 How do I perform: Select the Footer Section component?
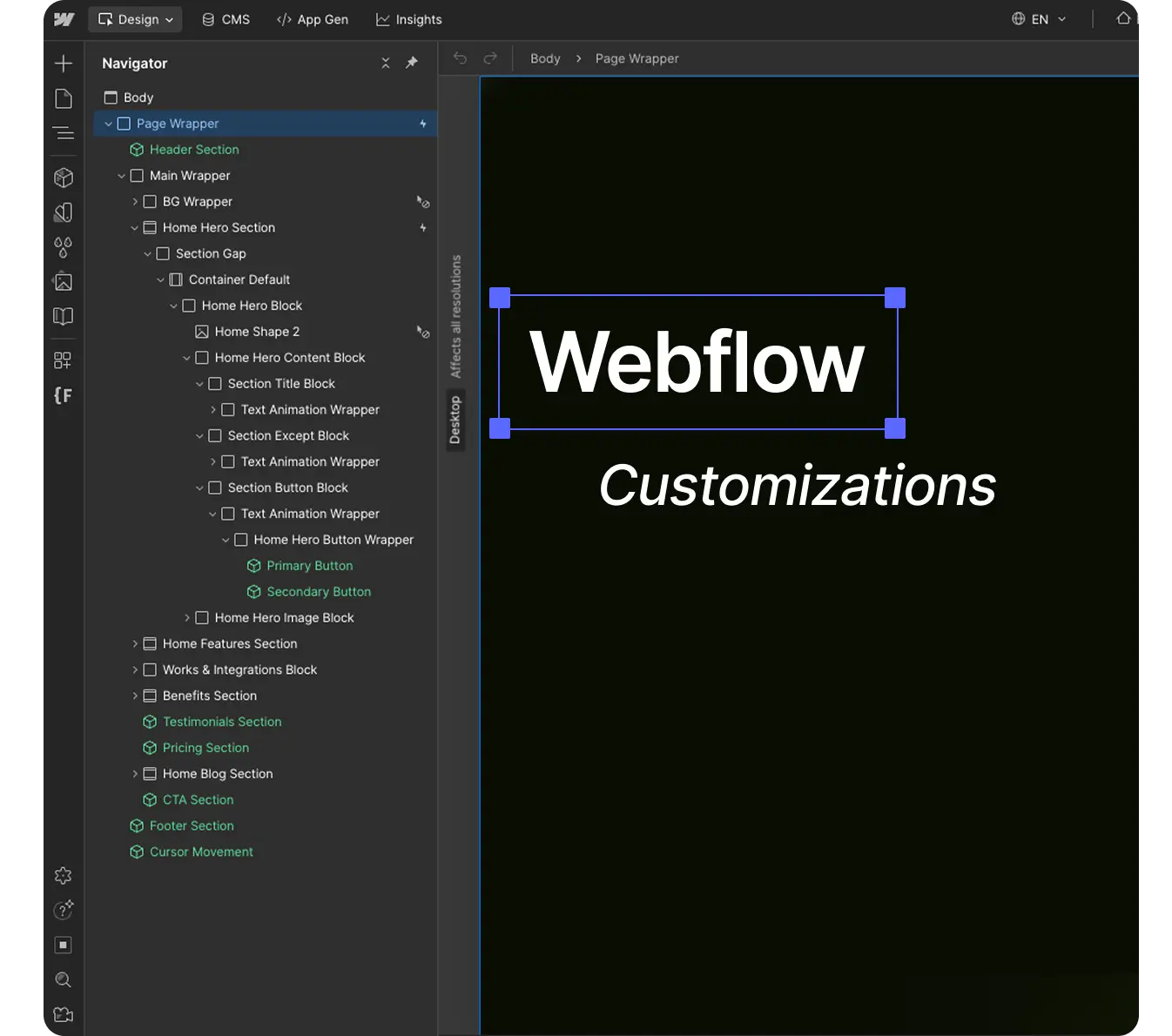click(x=265, y=826)
